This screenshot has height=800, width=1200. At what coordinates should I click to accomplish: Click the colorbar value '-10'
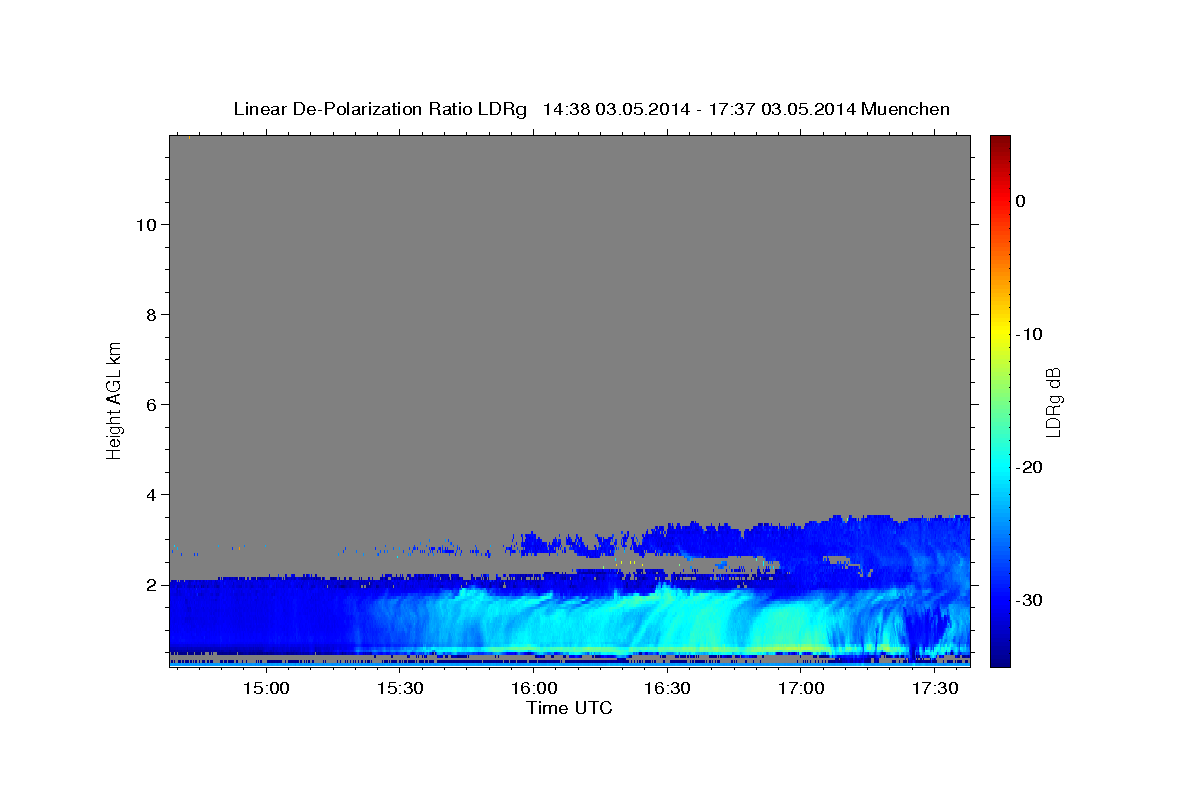point(1029,334)
